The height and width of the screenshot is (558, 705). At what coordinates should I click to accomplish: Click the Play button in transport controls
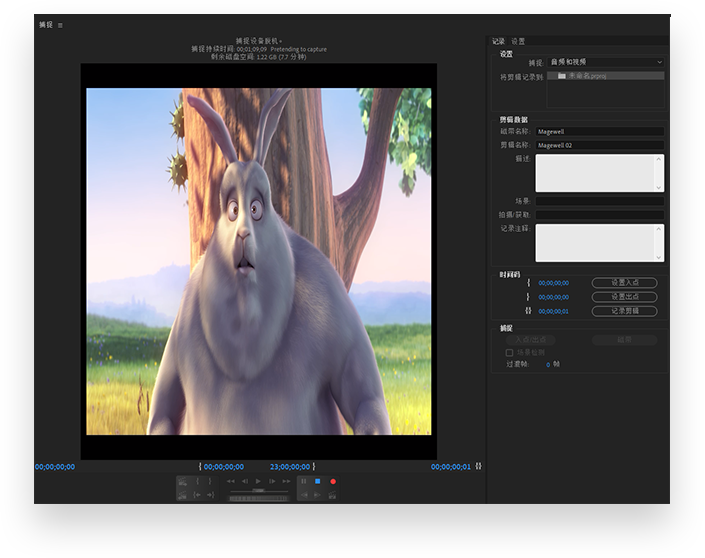click(x=258, y=481)
